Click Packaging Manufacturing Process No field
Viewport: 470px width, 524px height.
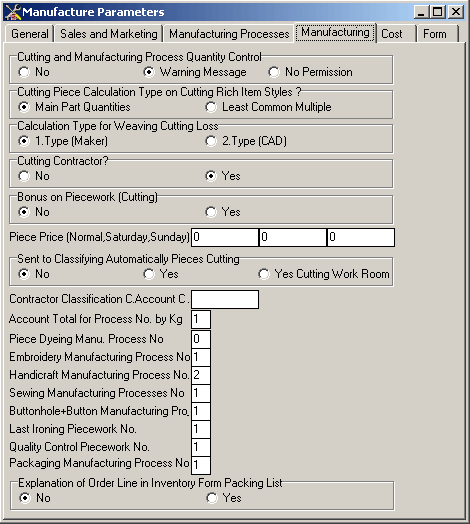201,466
